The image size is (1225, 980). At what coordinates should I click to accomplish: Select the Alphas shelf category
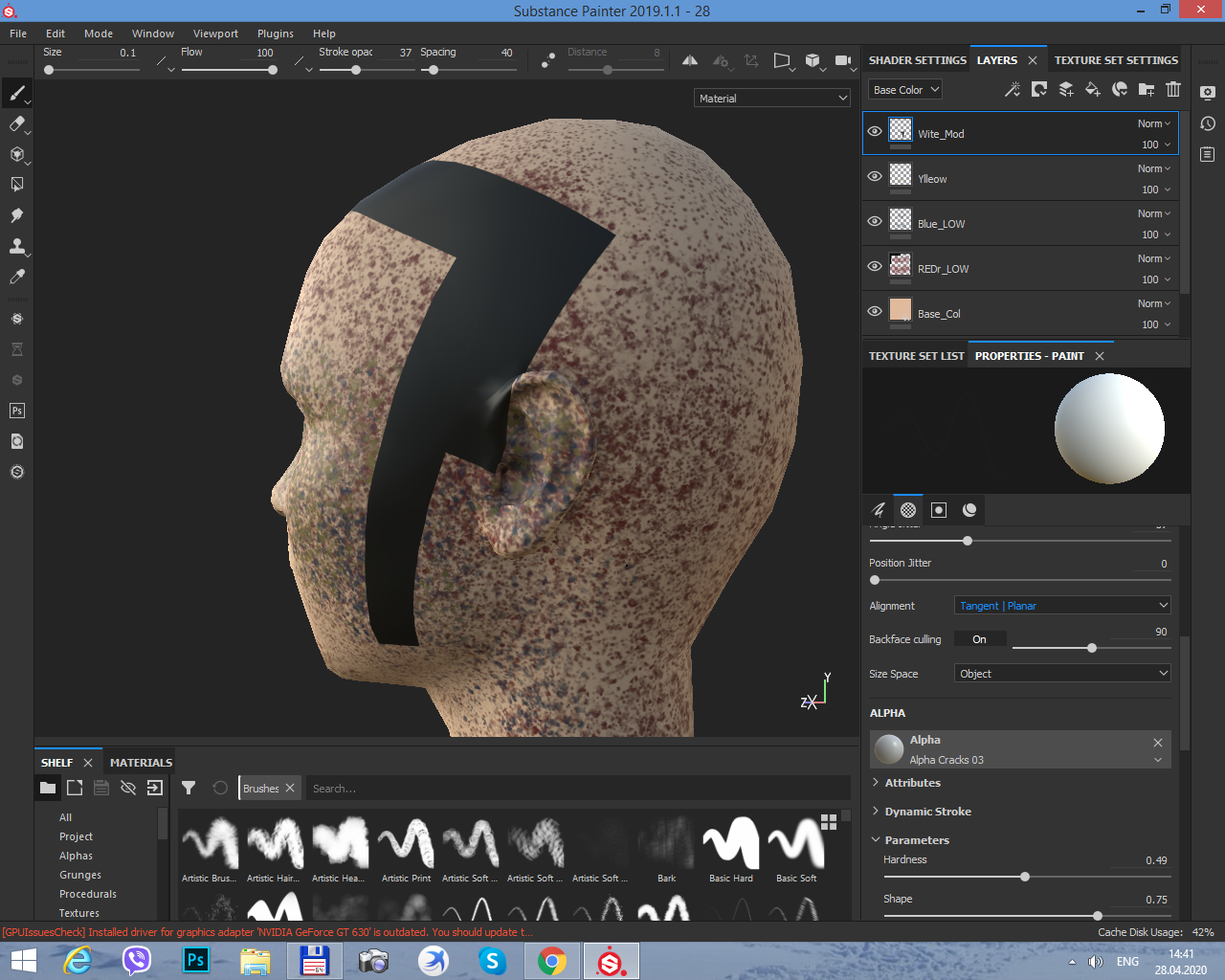pyautogui.click(x=76, y=856)
